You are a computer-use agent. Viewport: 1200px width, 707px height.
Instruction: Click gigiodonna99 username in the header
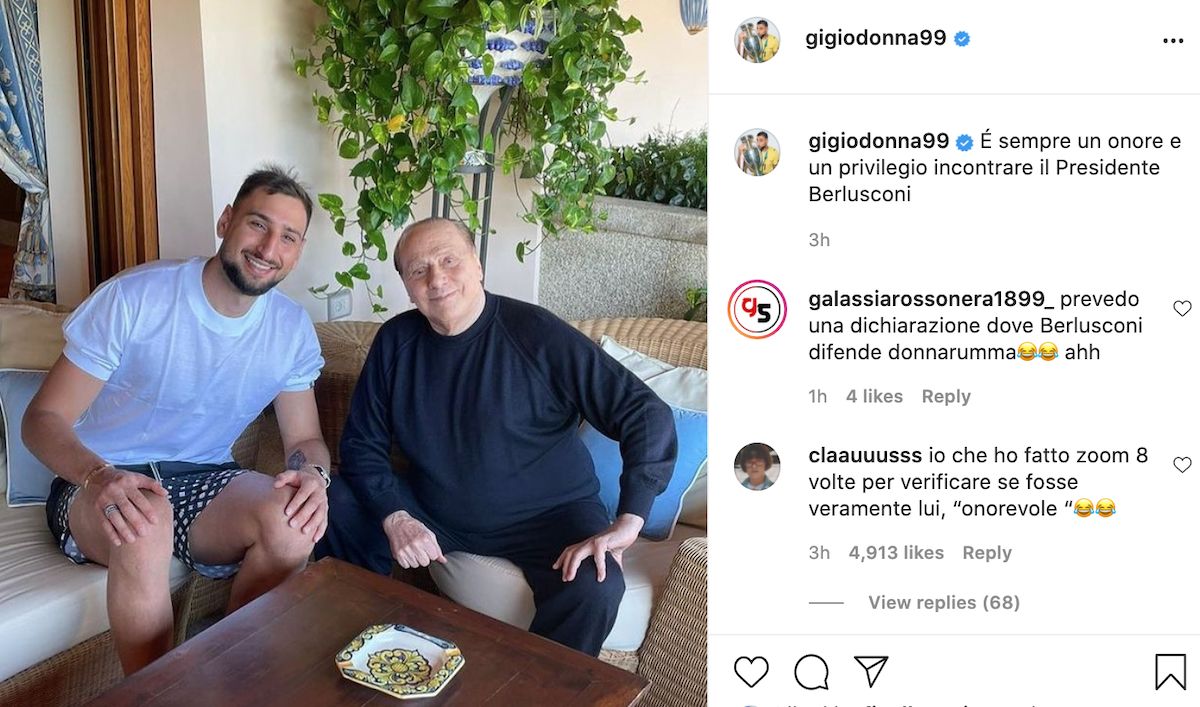(876, 39)
